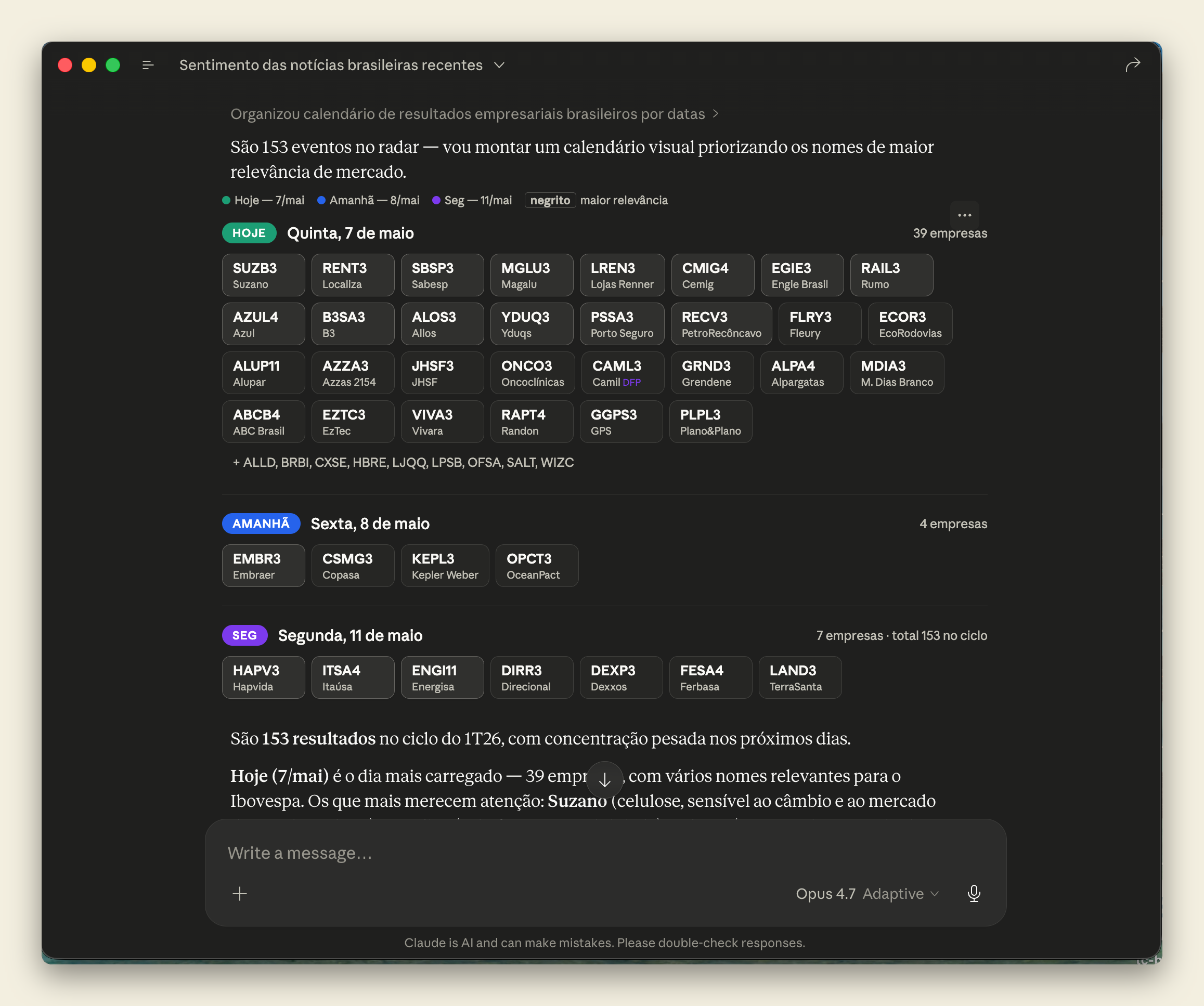
Task: Select the RENT3 Localiza card
Action: click(x=353, y=275)
